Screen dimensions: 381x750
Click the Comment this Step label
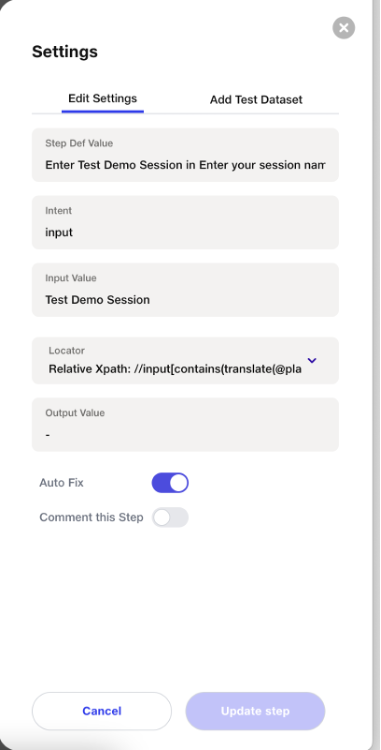[x=91, y=518]
